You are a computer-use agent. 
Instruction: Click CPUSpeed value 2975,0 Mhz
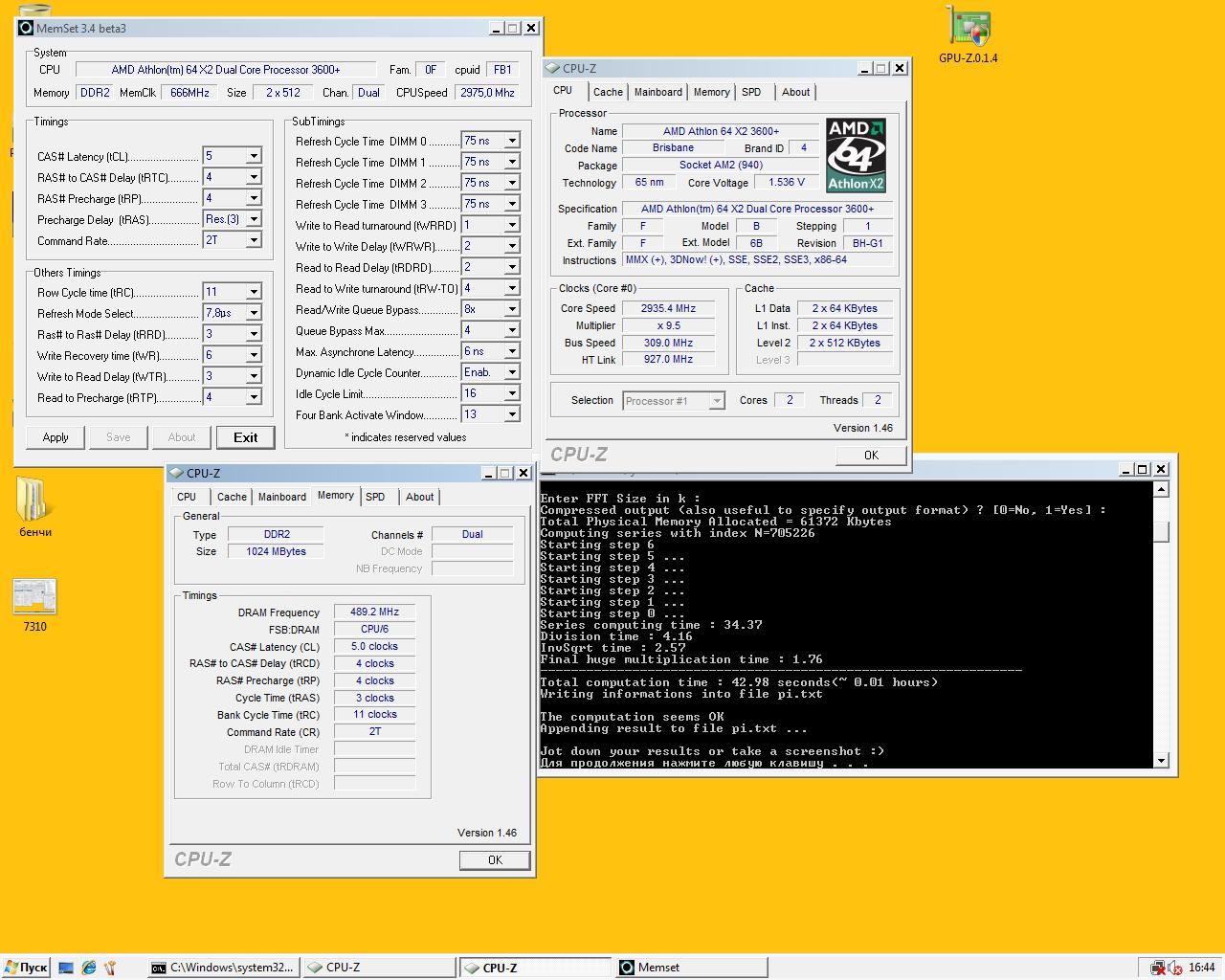click(487, 93)
